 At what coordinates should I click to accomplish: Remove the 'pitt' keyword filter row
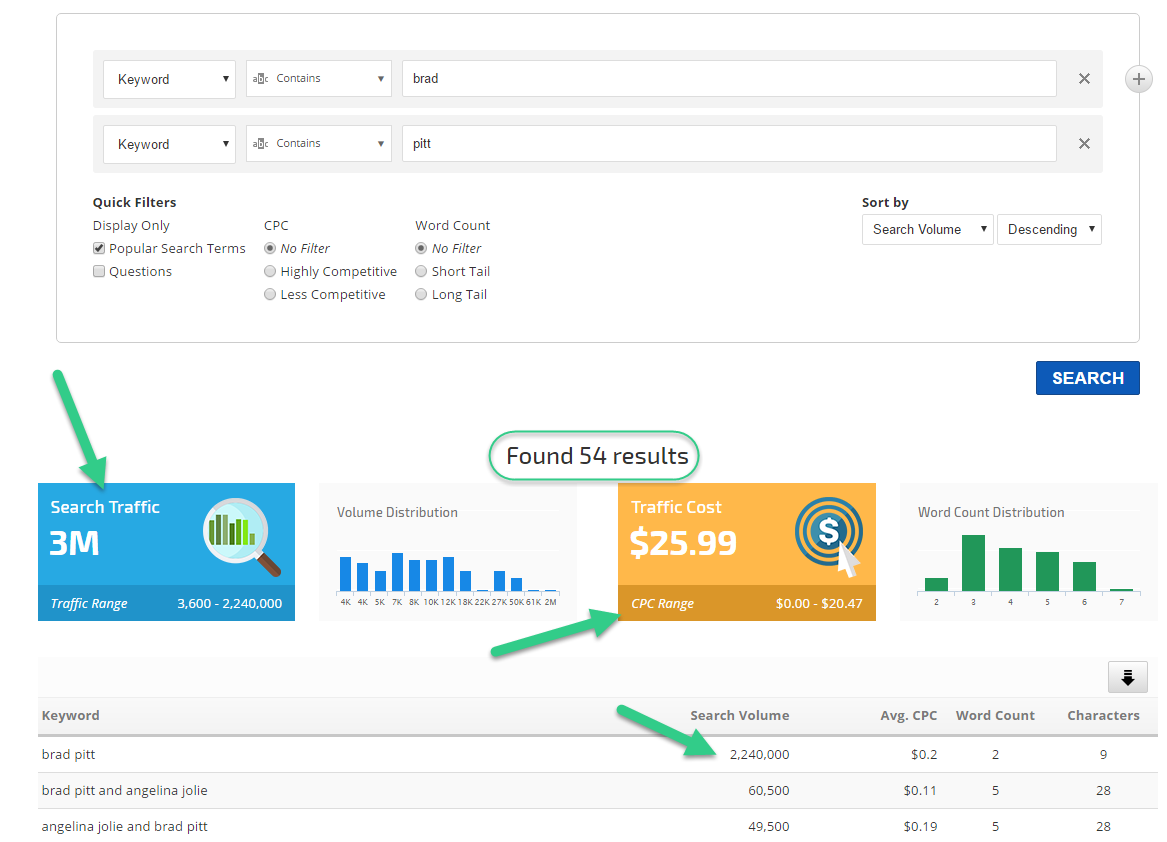click(1084, 144)
